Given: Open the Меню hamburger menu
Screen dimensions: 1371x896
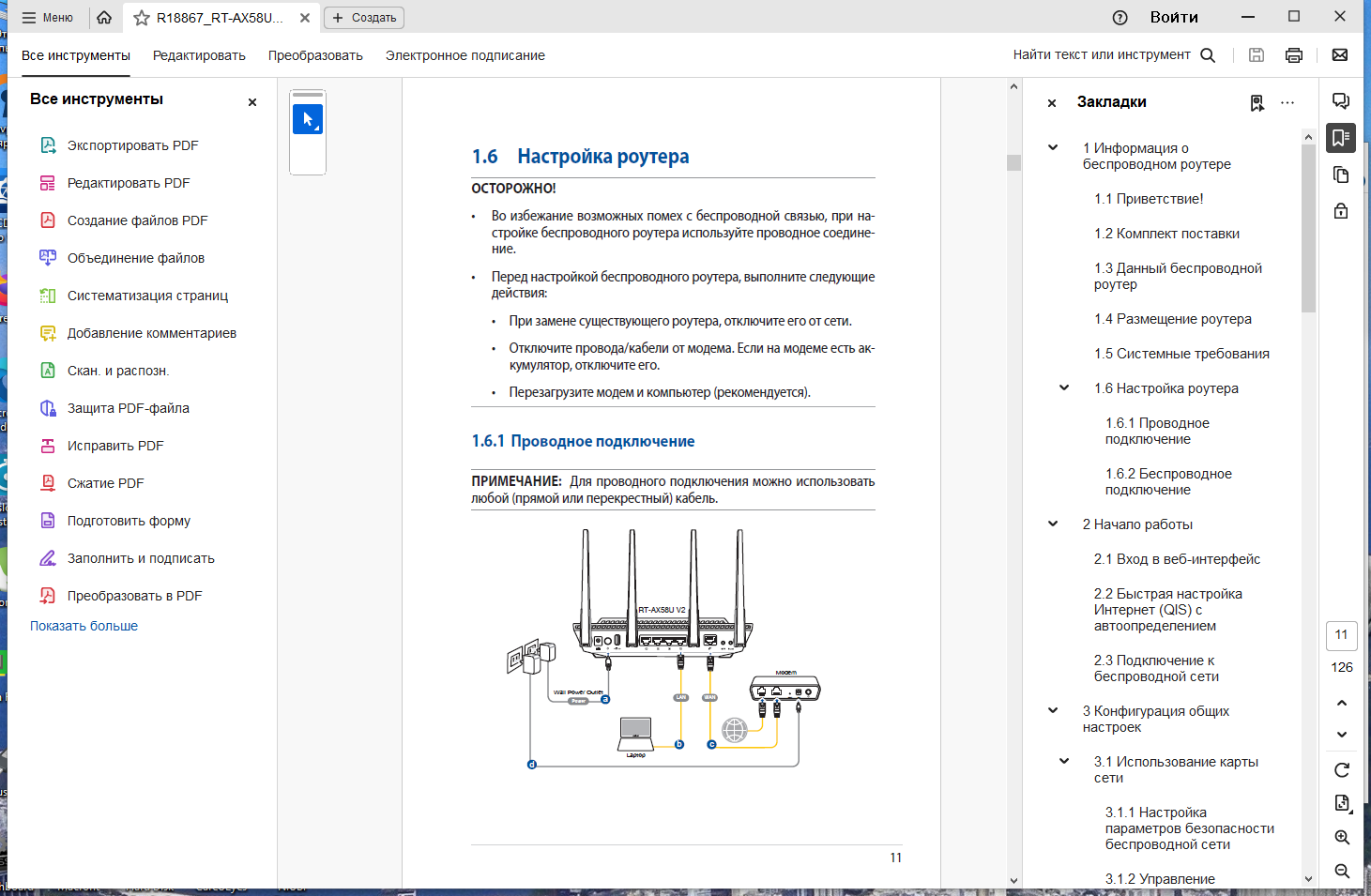Looking at the screenshot, I should (x=47, y=18).
